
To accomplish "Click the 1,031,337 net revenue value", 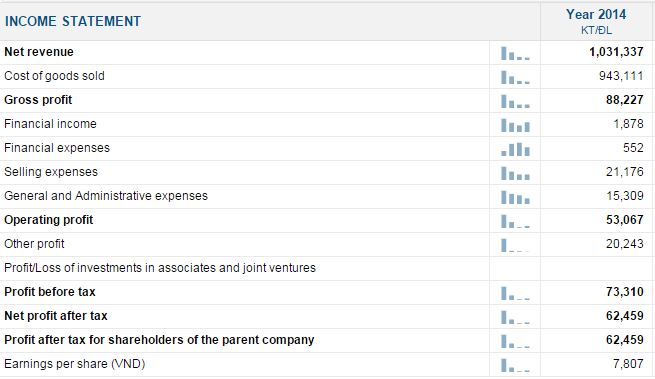I will click(616, 52).
